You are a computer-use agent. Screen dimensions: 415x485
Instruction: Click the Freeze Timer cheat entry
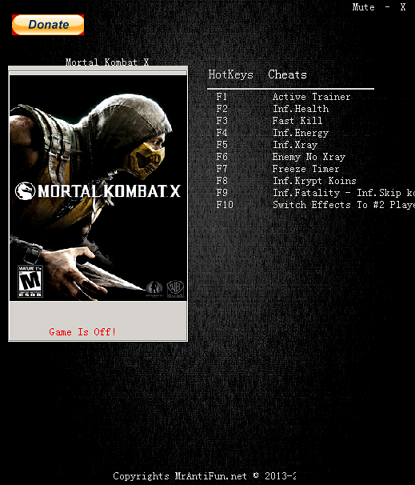[306, 169]
